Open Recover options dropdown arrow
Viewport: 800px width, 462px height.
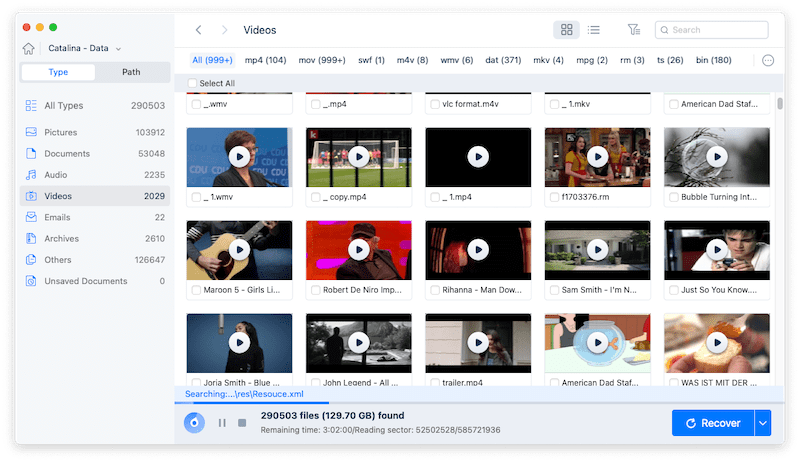point(763,423)
